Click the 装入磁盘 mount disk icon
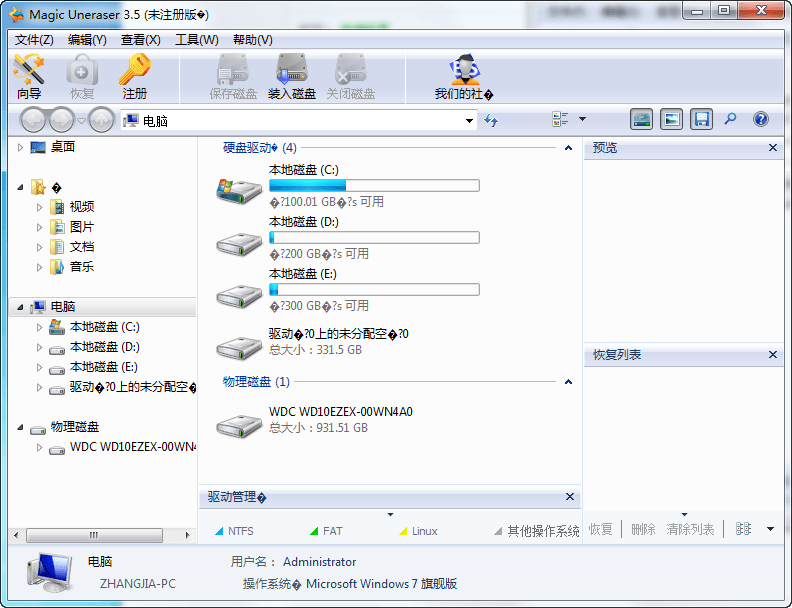792x608 pixels. (291, 76)
